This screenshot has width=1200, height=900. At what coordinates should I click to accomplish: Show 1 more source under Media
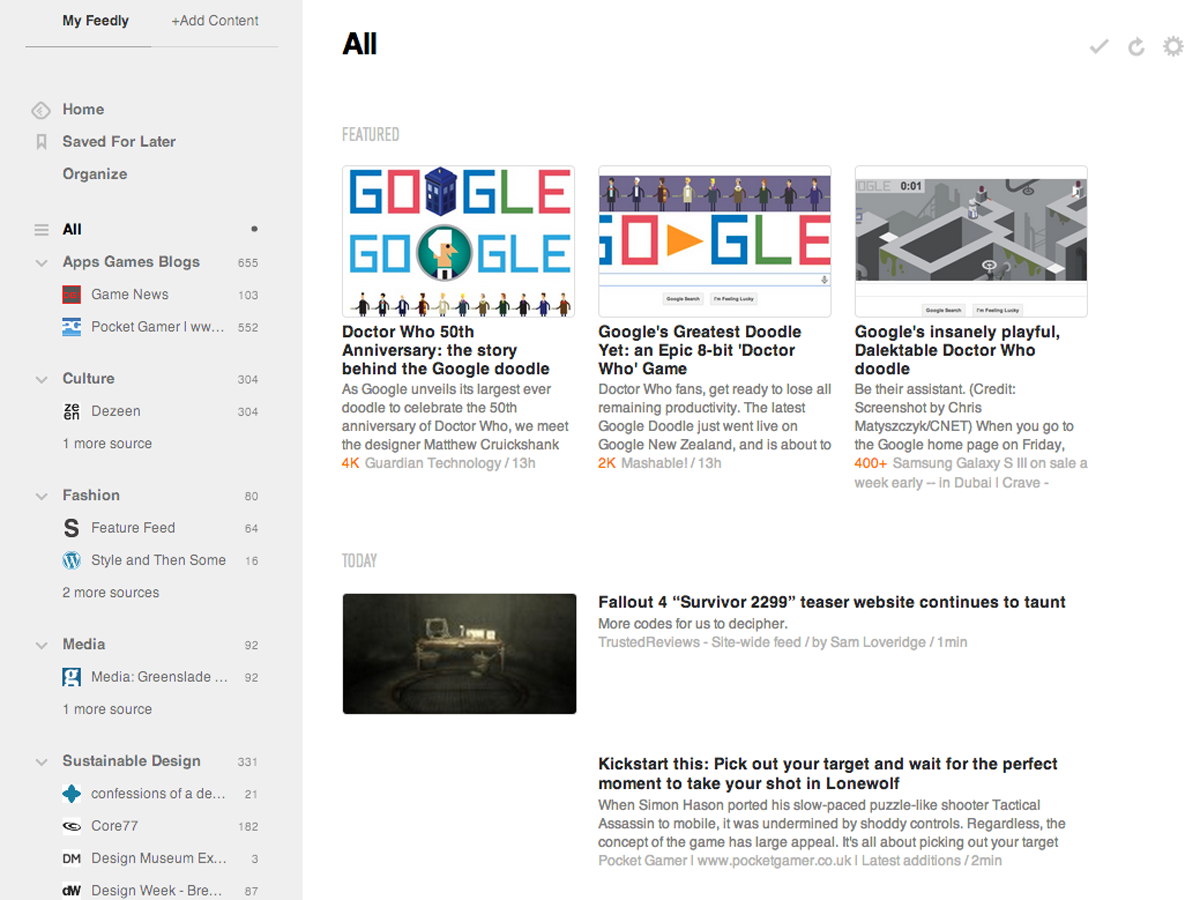(x=107, y=709)
